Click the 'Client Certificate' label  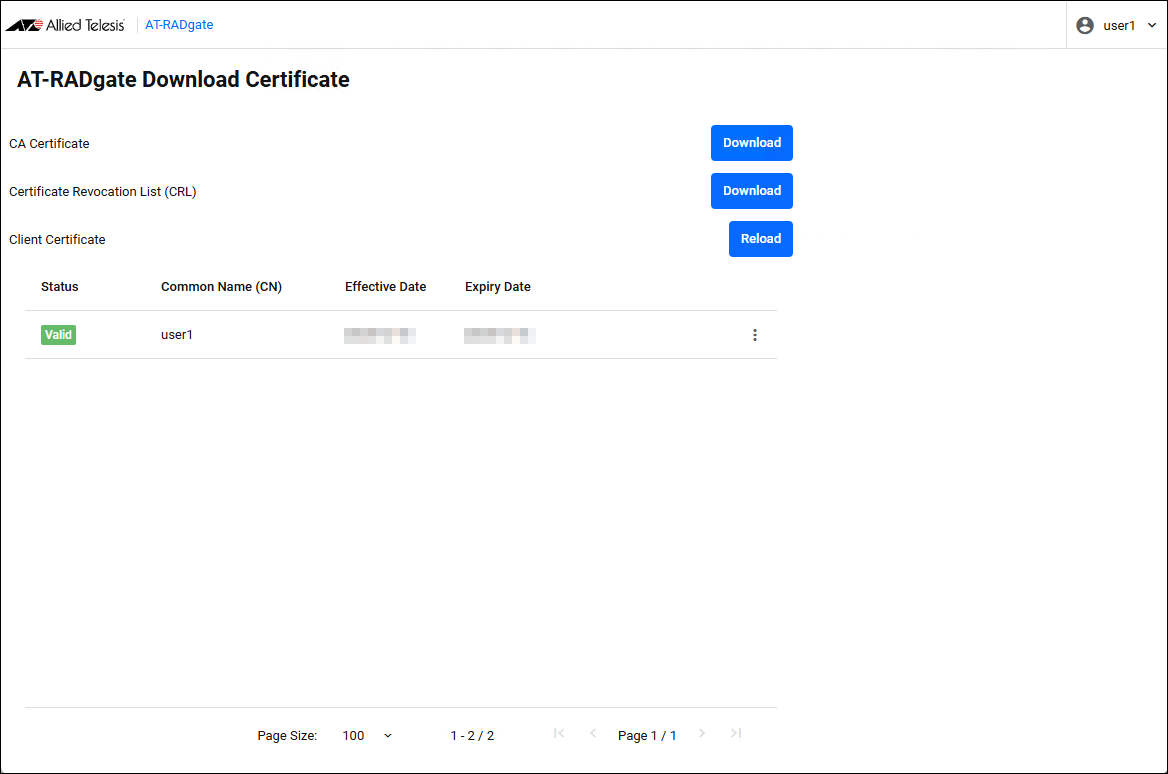57,239
